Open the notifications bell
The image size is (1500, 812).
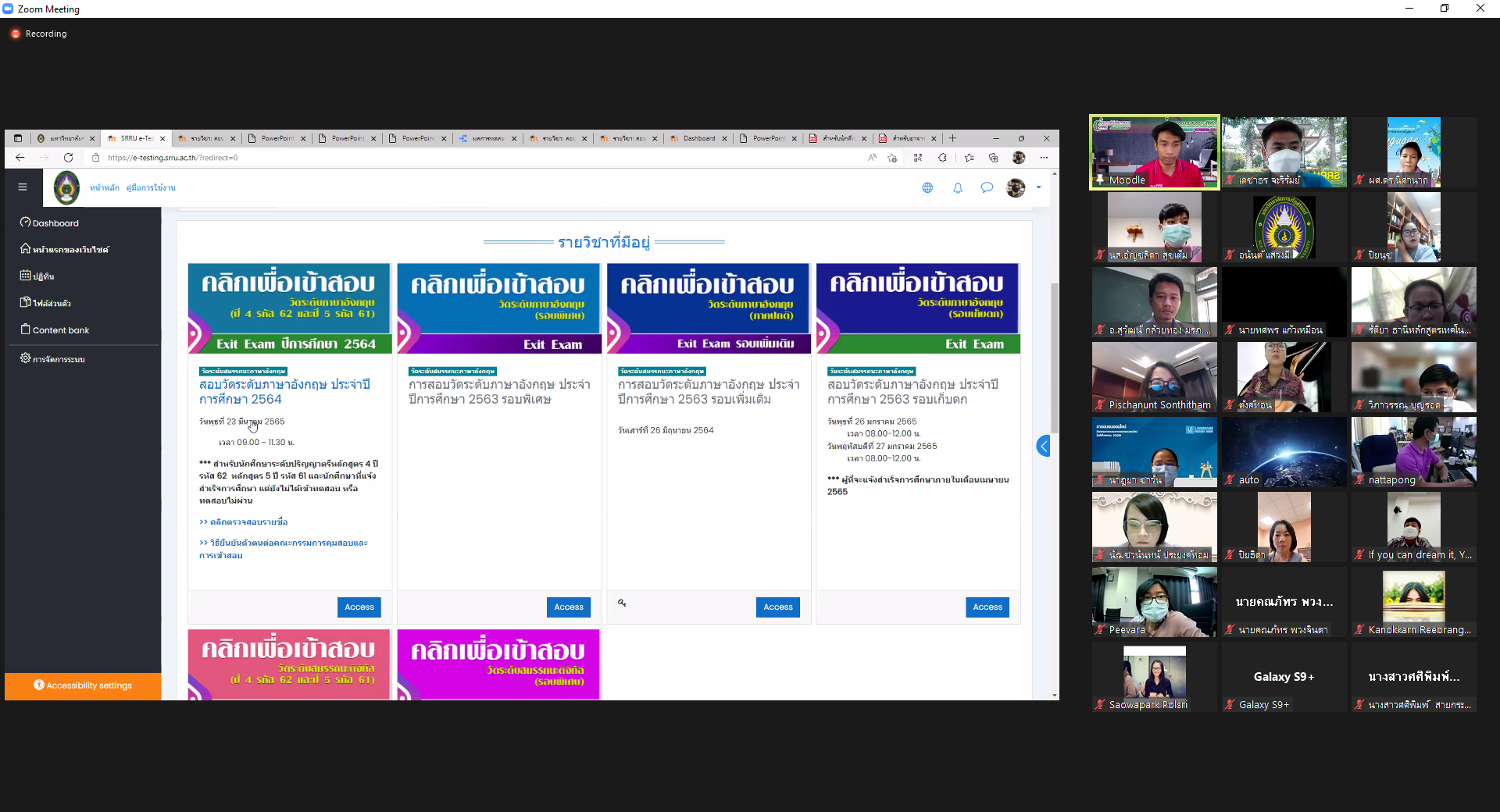958,188
